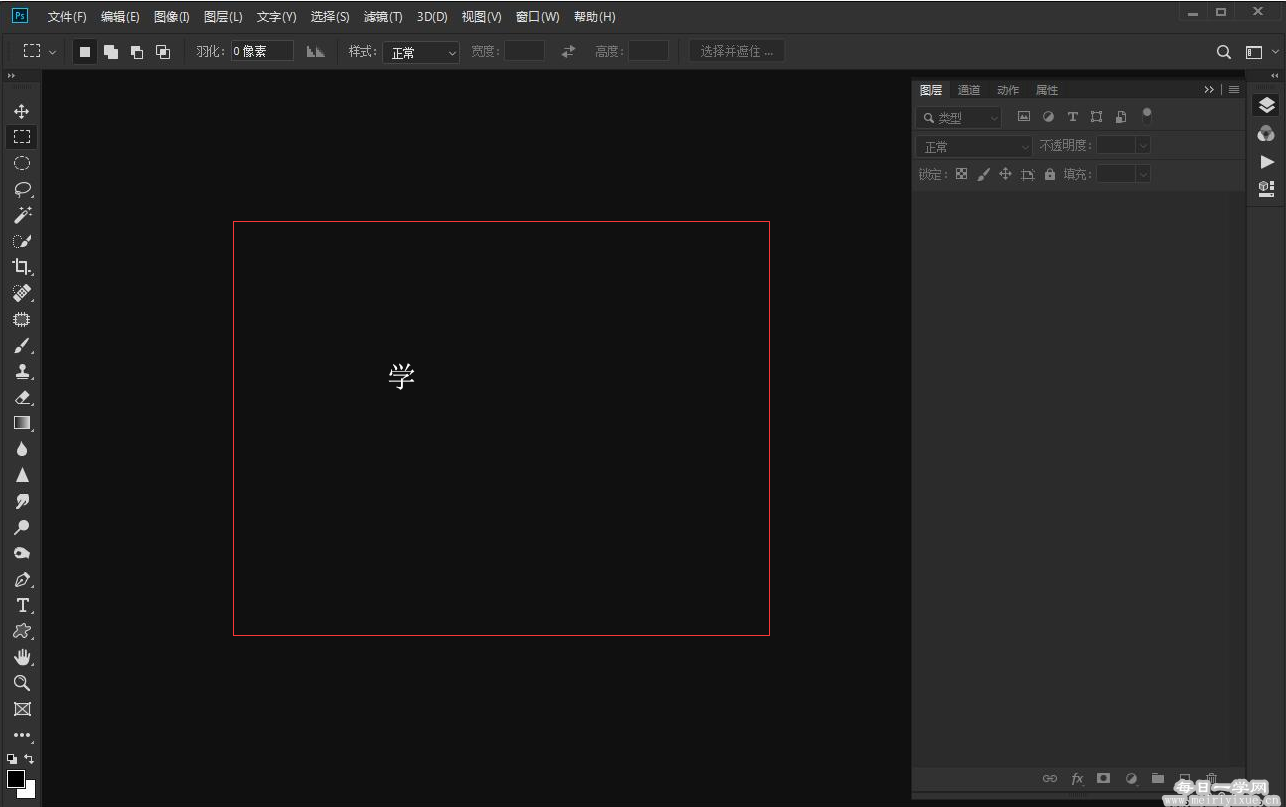
Task: Click the foreground color swatch
Action: tap(15, 778)
